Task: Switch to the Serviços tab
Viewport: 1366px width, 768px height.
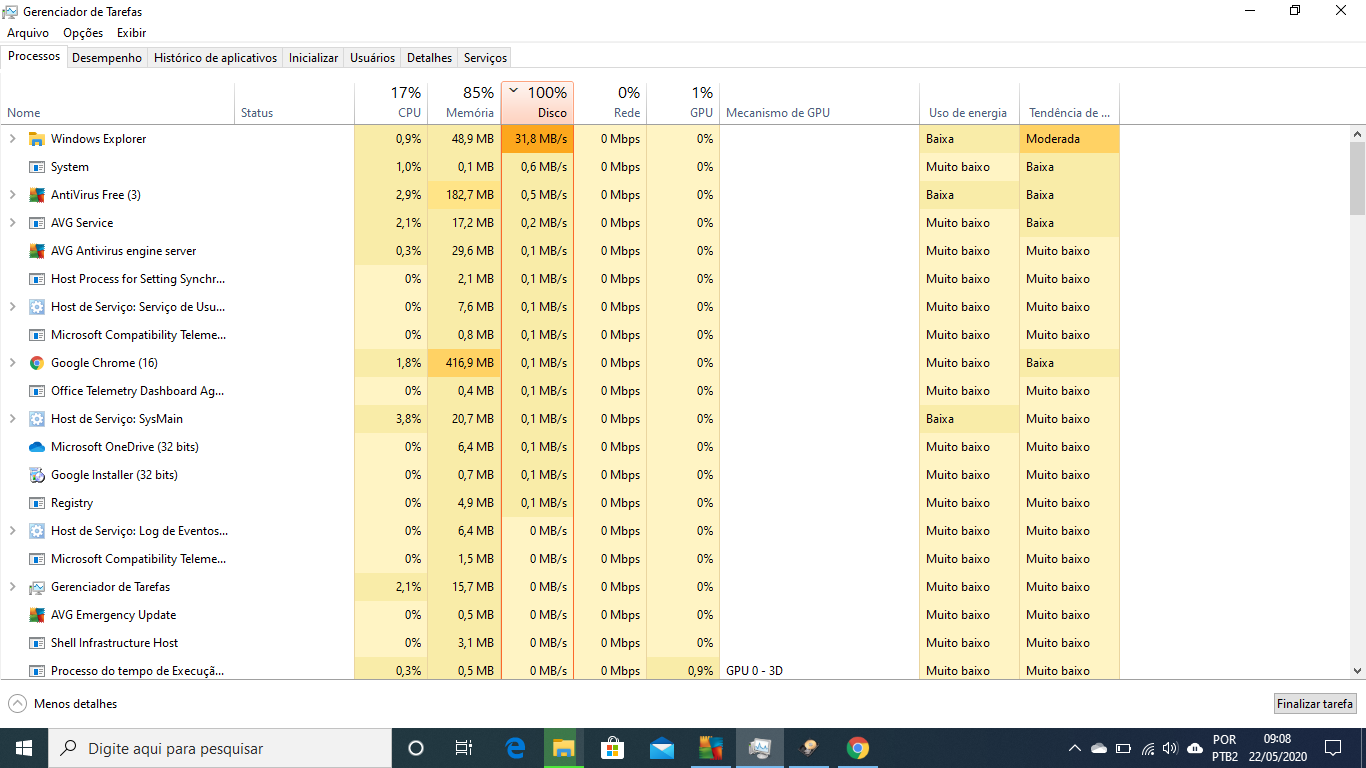Action: 485,58
